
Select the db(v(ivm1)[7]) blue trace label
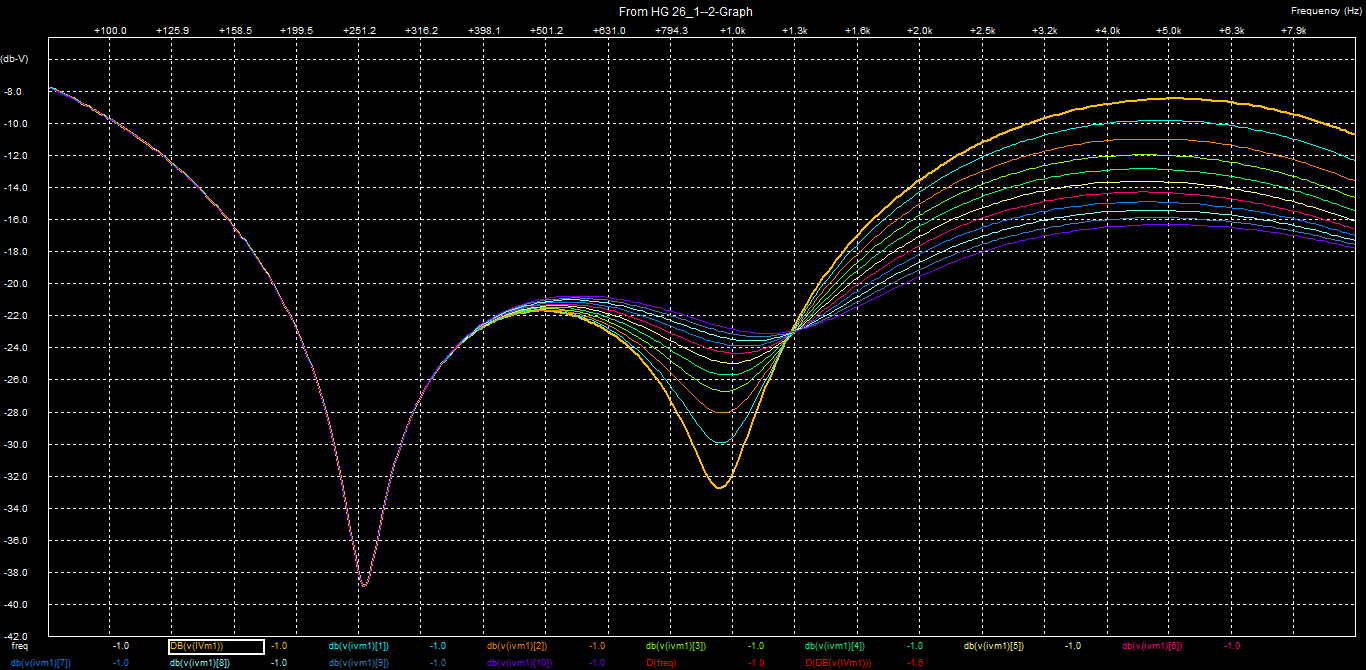[41, 662]
